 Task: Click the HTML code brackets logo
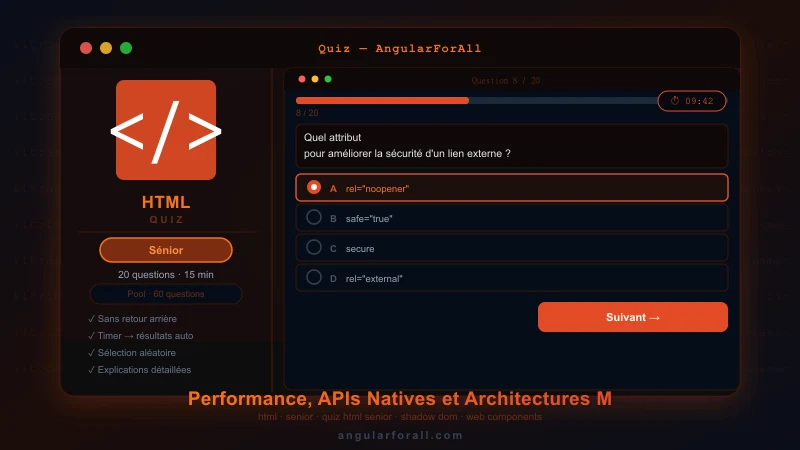166,130
